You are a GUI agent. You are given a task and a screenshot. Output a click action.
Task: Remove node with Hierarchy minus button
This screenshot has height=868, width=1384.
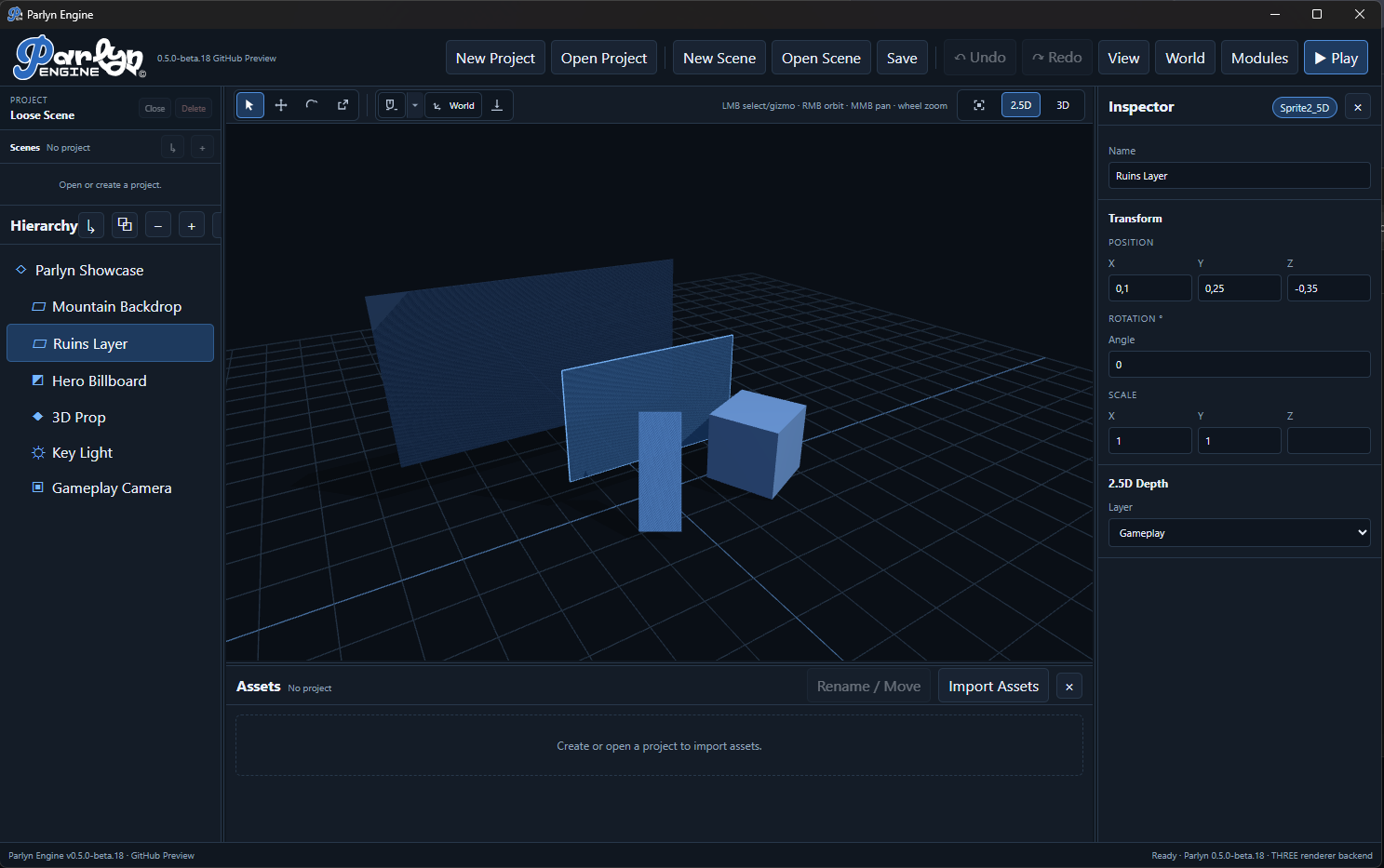pyautogui.click(x=158, y=225)
